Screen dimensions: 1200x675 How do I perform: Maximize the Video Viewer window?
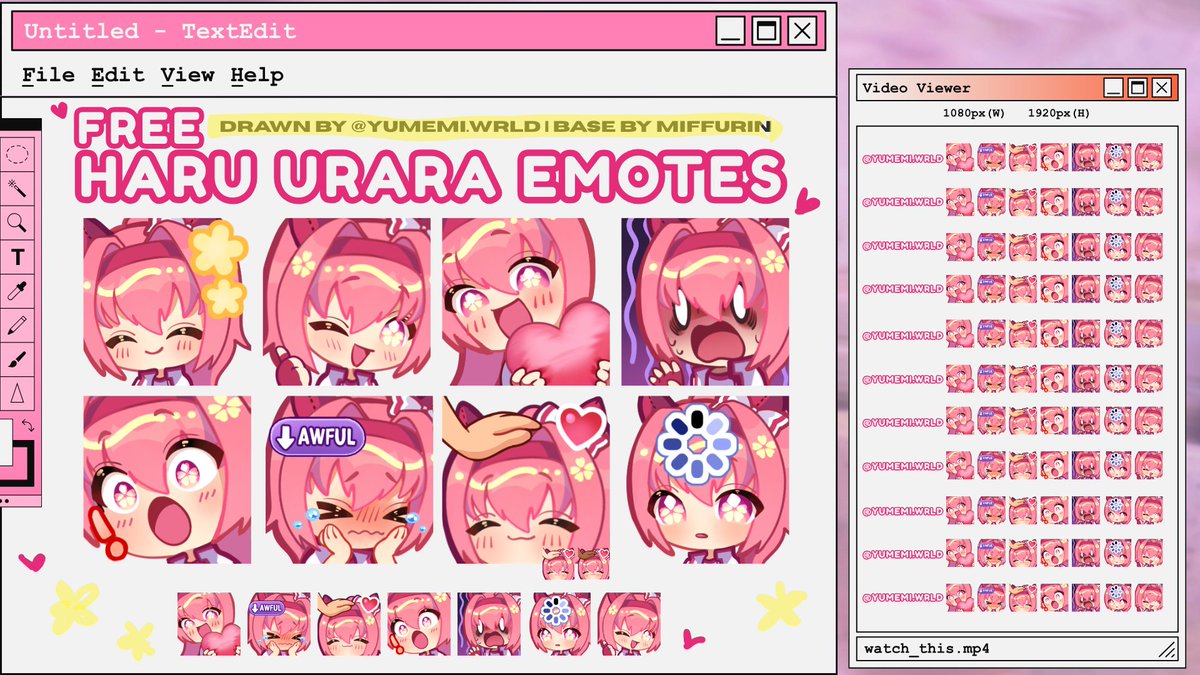(x=1137, y=88)
